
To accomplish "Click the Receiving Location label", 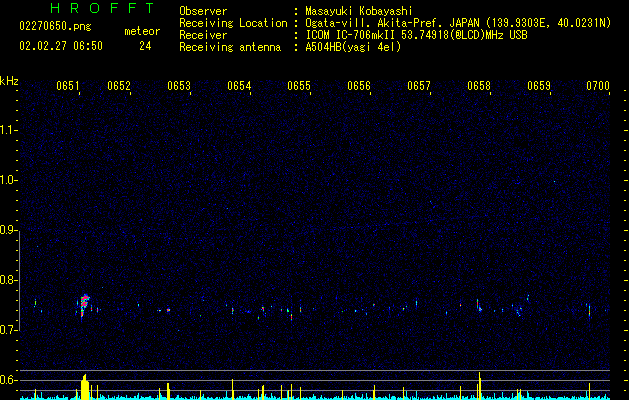I will (x=233, y=23).
